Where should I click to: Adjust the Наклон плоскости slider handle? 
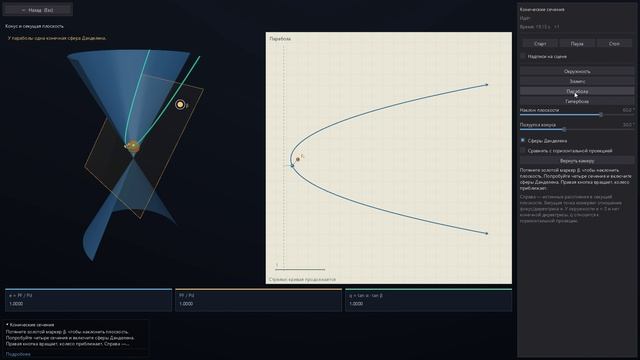click(x=601, y=115)
